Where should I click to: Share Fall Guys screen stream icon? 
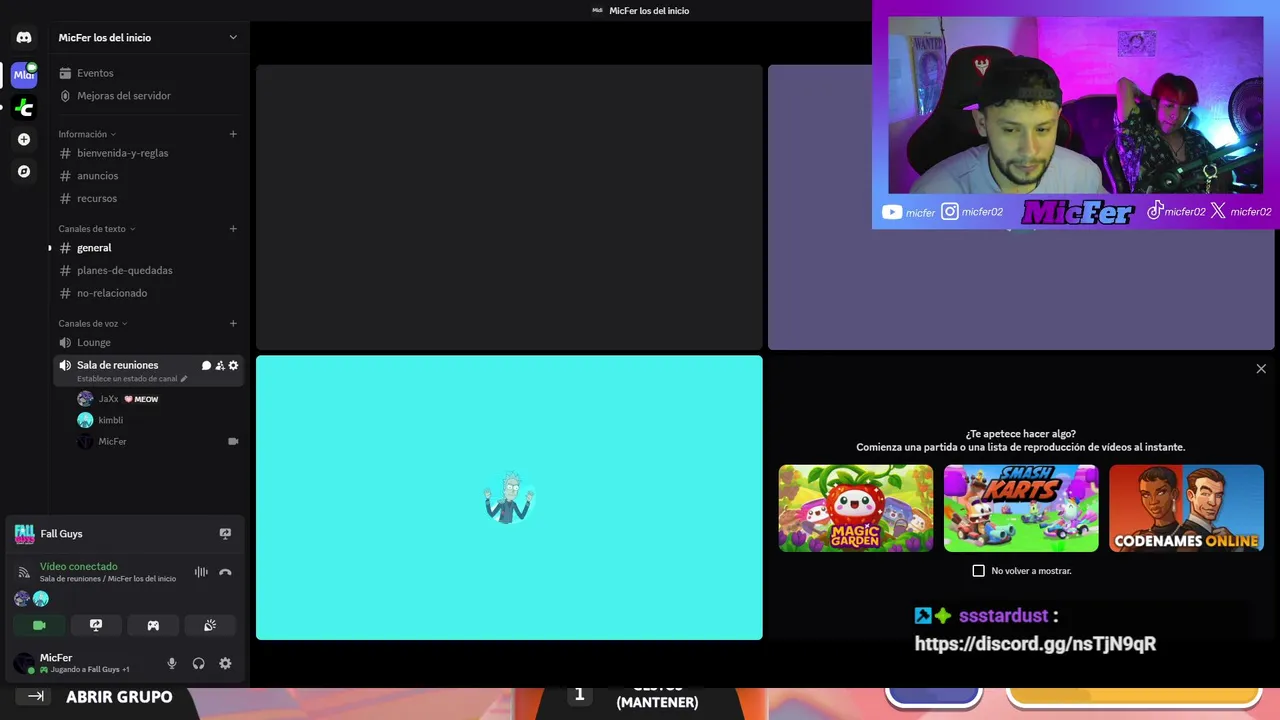pyautogui.click(x=225, y=534)
